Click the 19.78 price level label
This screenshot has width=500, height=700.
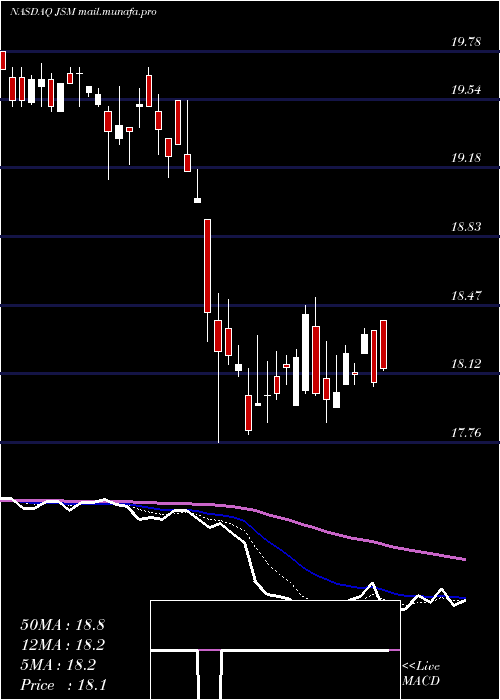466,42
